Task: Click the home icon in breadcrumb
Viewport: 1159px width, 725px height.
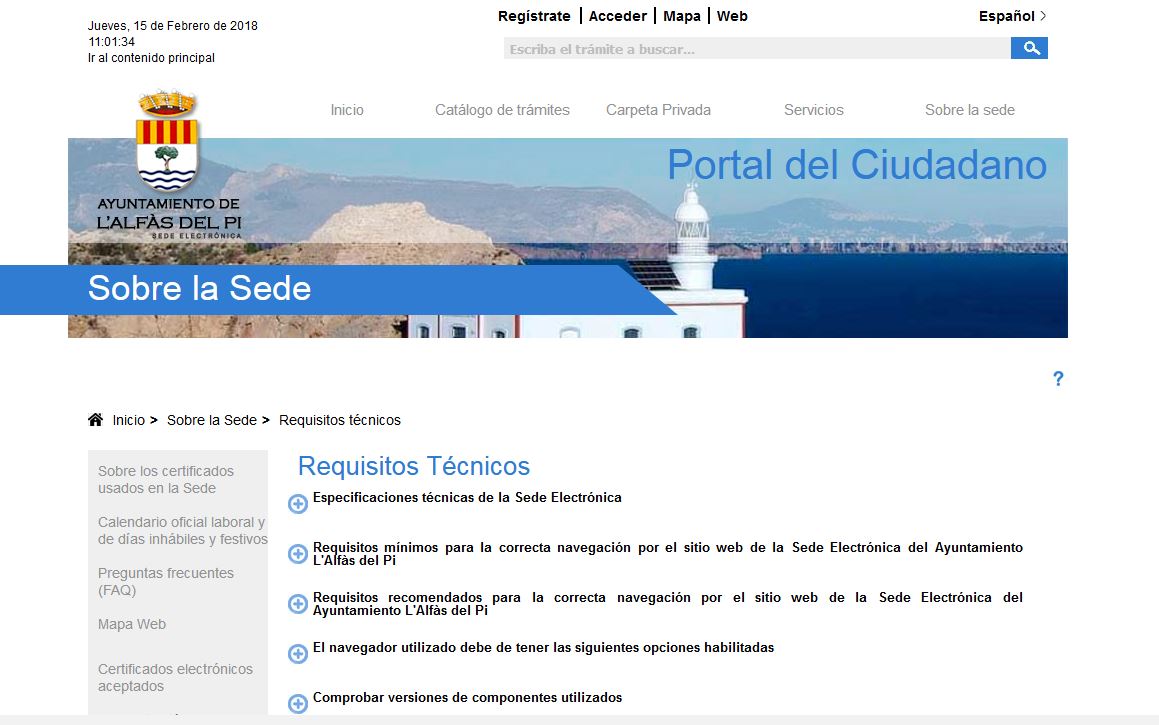Action: tap(96, 420)
